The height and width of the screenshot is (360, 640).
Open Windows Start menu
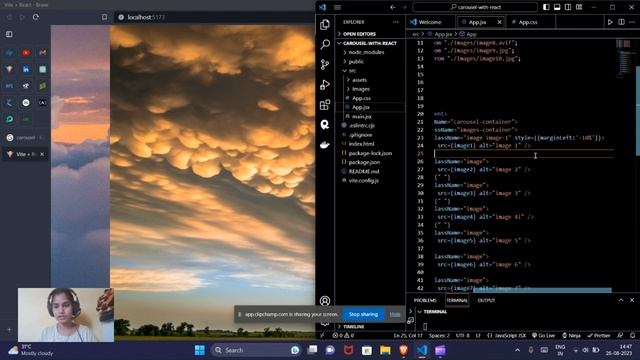(200, 350)
